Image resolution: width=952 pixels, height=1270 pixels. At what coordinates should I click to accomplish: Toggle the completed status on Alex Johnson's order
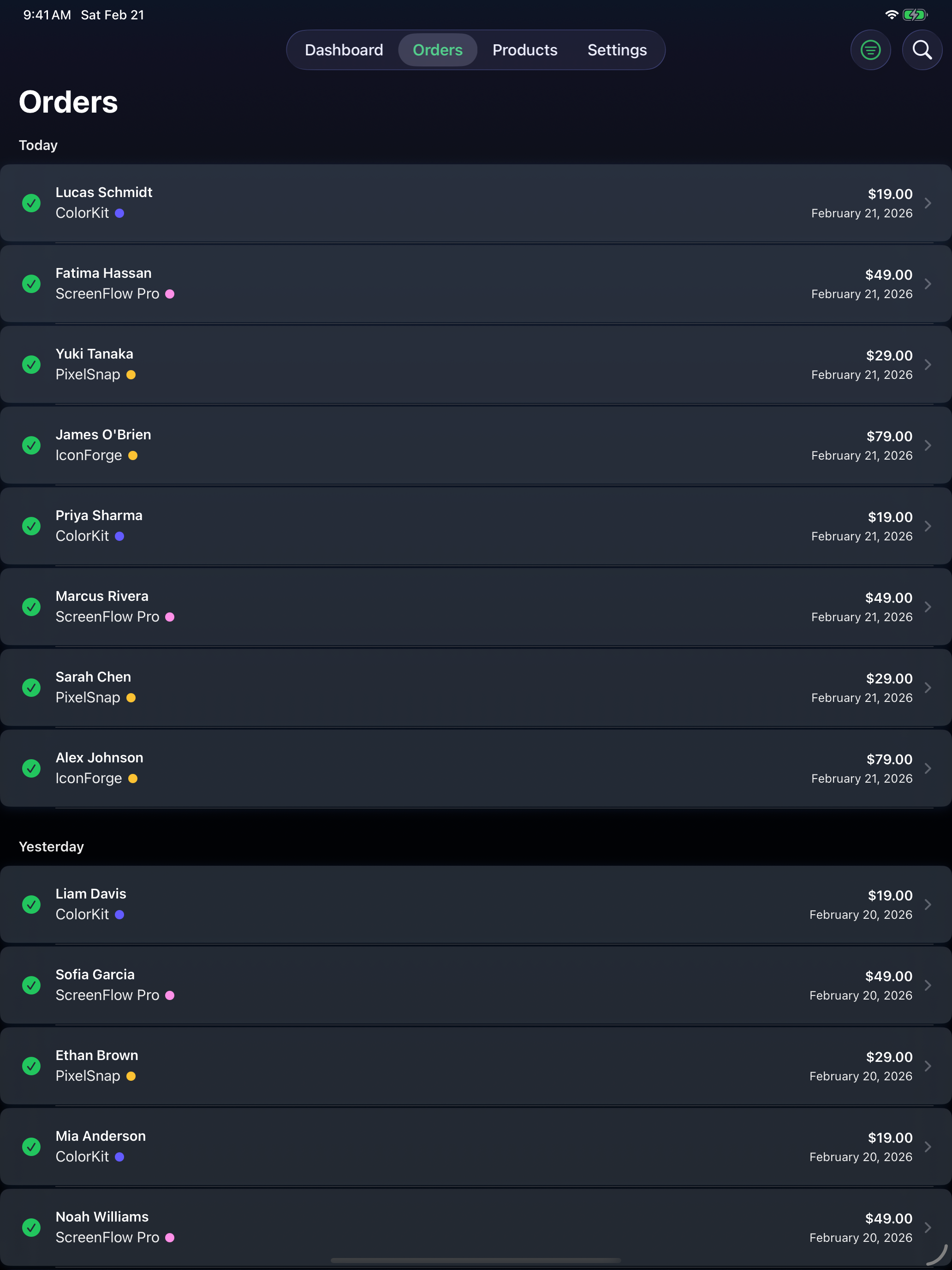coord(31,769)
